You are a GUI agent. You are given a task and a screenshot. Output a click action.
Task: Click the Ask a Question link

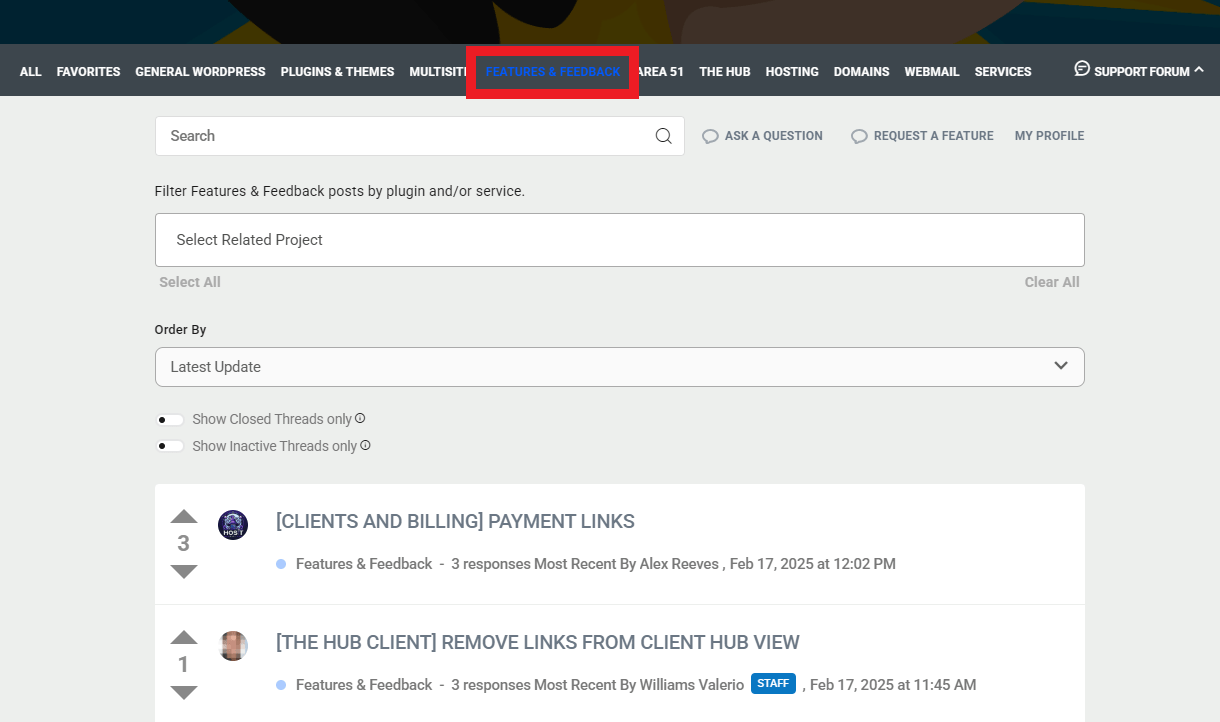click(773, 136)
